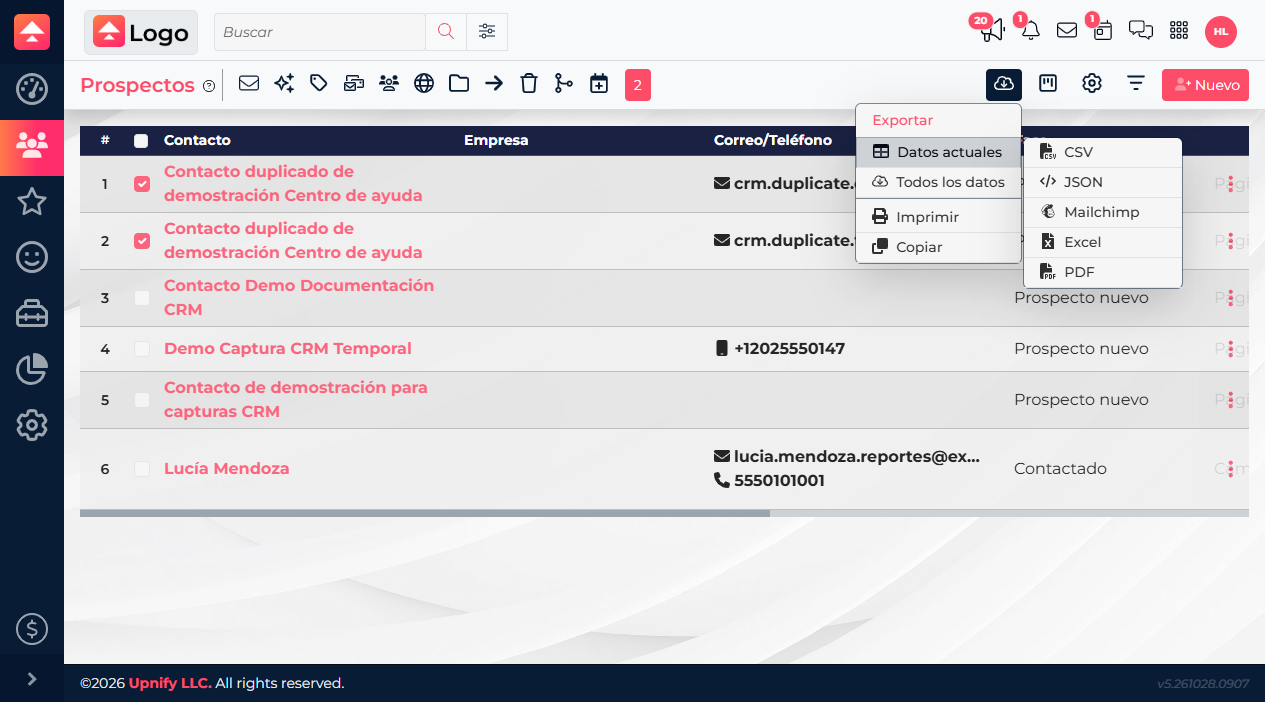The image size is (1265, 702).
Task: Click the AI sparkles toolbar icon
Action: [x=284, y=84]
